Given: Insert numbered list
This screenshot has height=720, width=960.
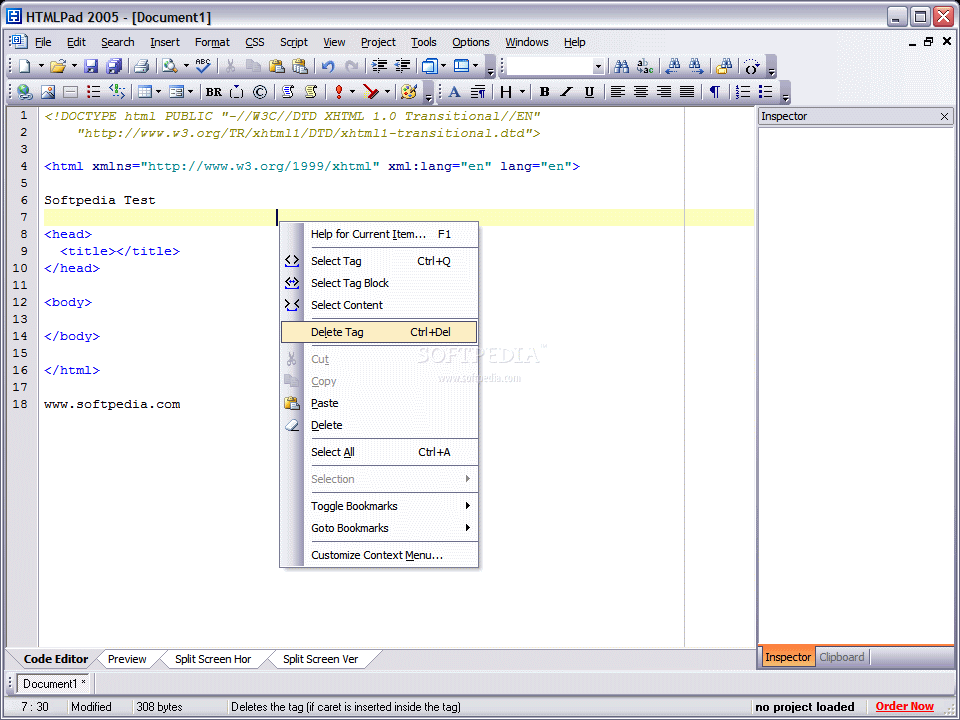Looking at the screenshot, I should [743, 92].
